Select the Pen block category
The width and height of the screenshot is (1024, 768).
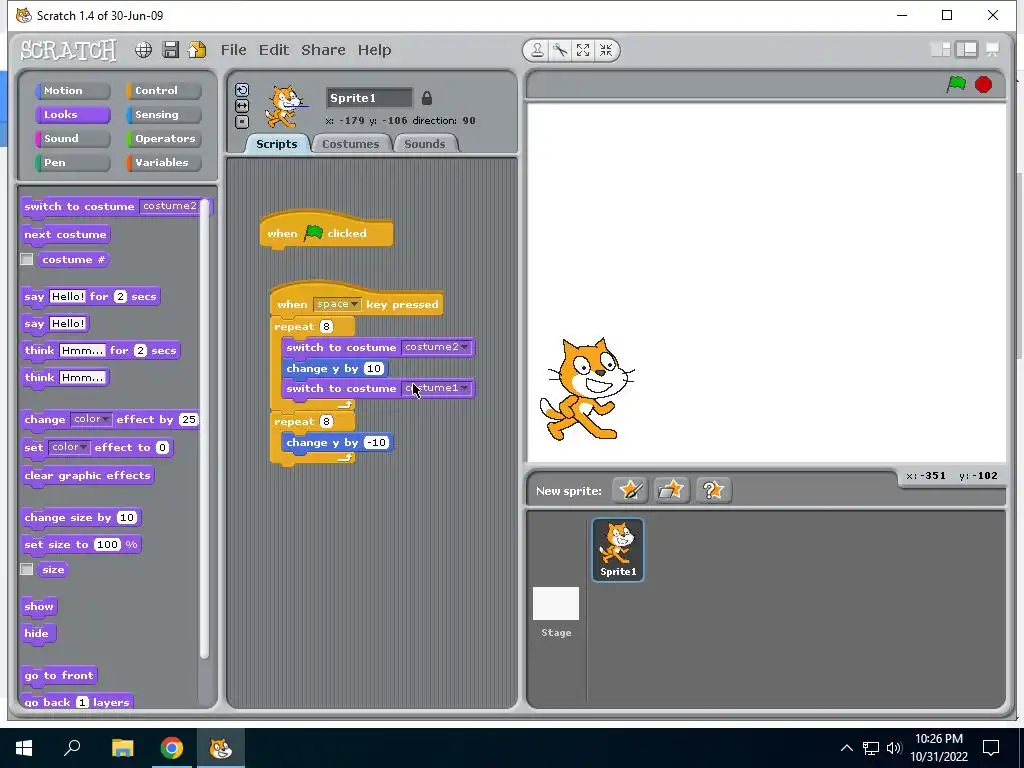pos(72,163)
